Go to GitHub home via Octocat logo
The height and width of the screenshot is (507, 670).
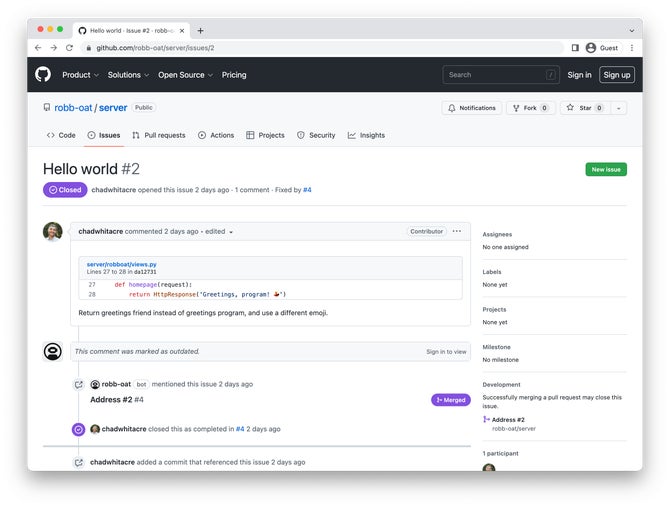(43, 74)
